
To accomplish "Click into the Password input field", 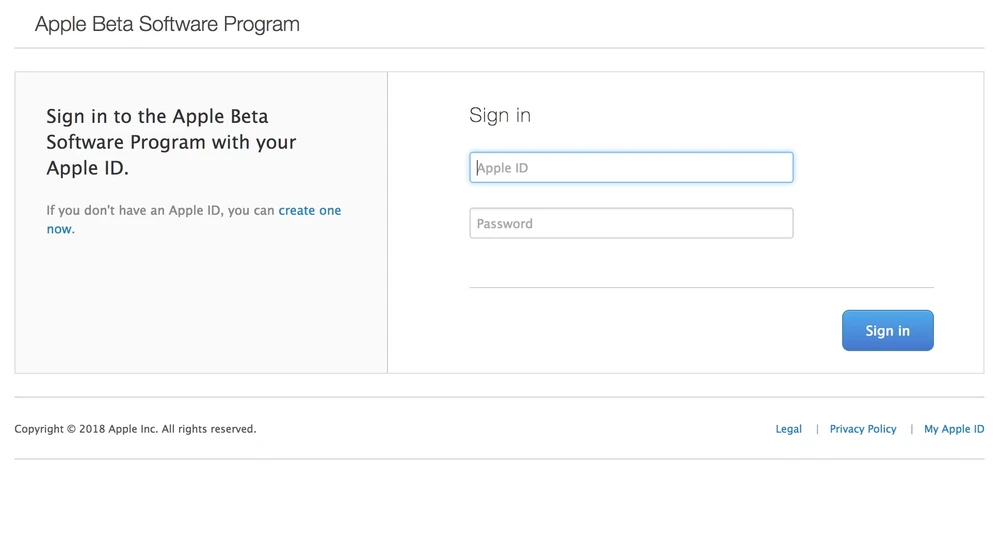I will [631, 223].
